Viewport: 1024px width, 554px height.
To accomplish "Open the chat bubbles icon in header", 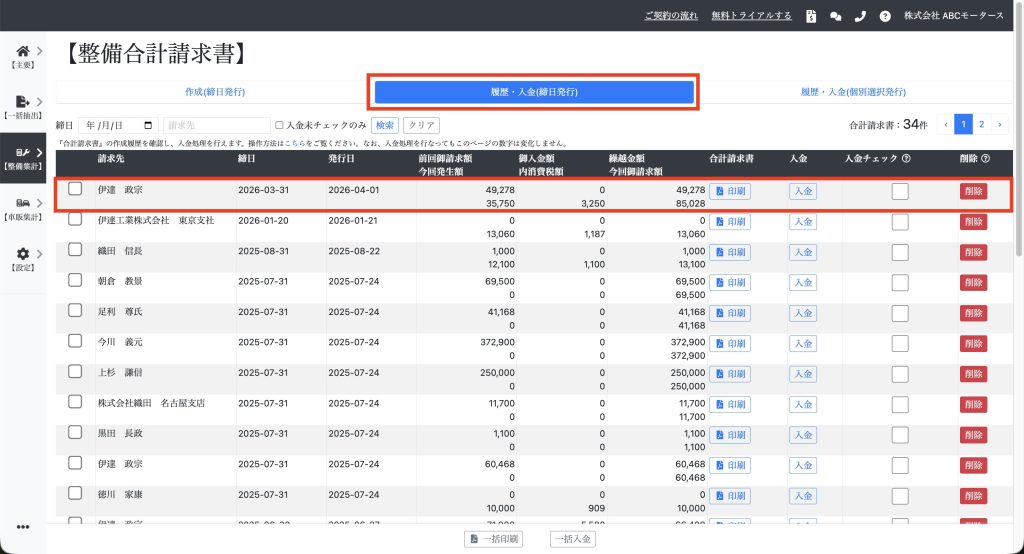I will 835,16.
